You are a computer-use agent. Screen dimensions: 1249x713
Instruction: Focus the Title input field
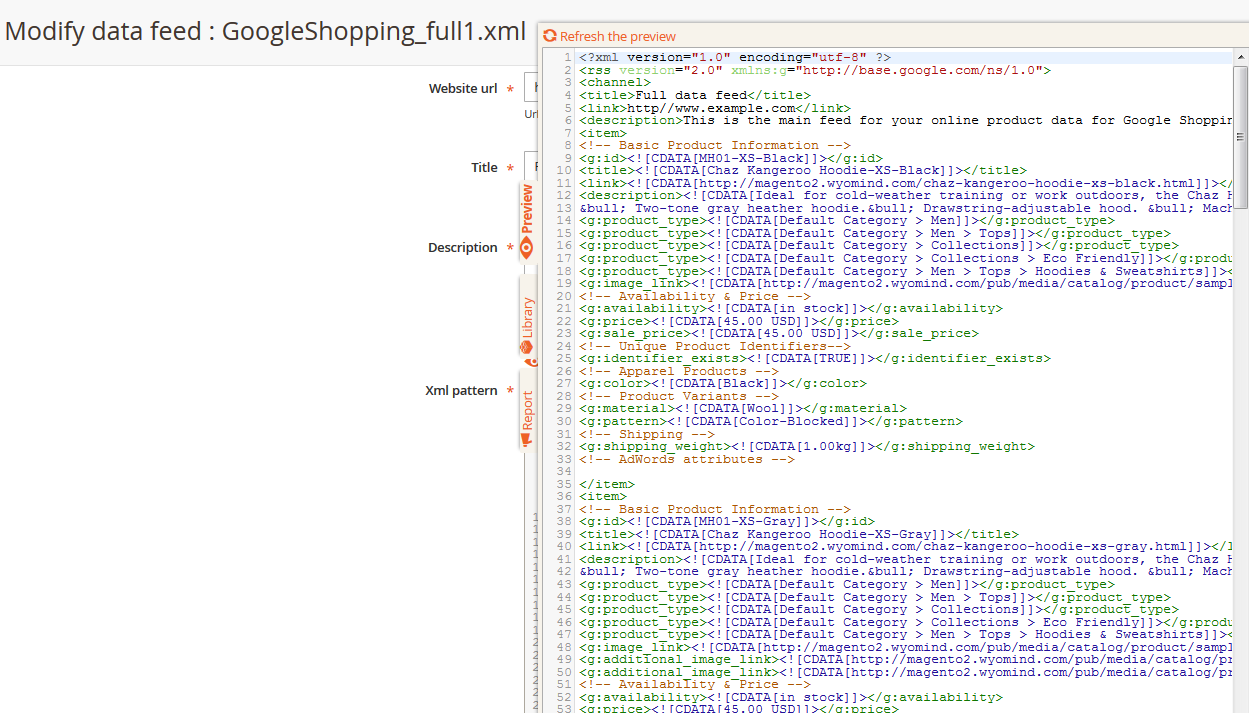click(531, 167)
